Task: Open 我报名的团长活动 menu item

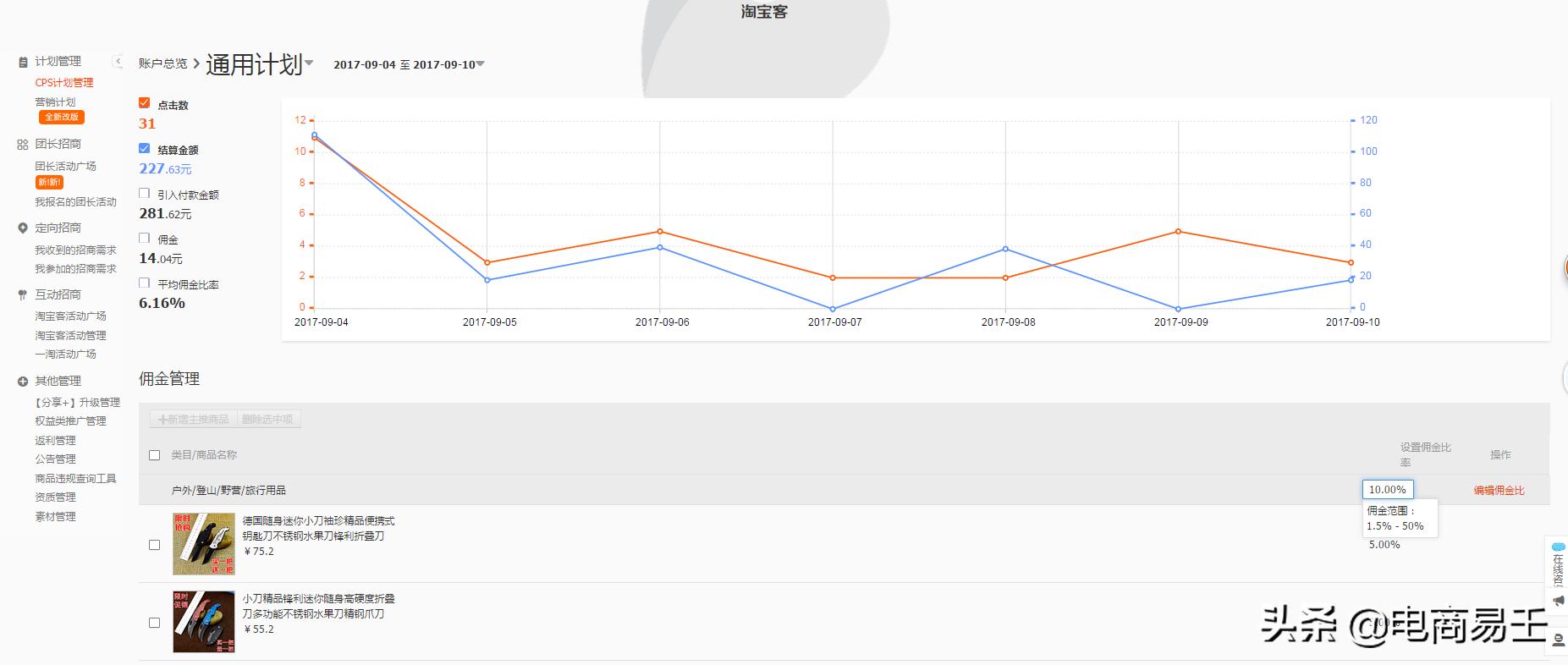Action: pyautogui.click(x=75, y=202)
